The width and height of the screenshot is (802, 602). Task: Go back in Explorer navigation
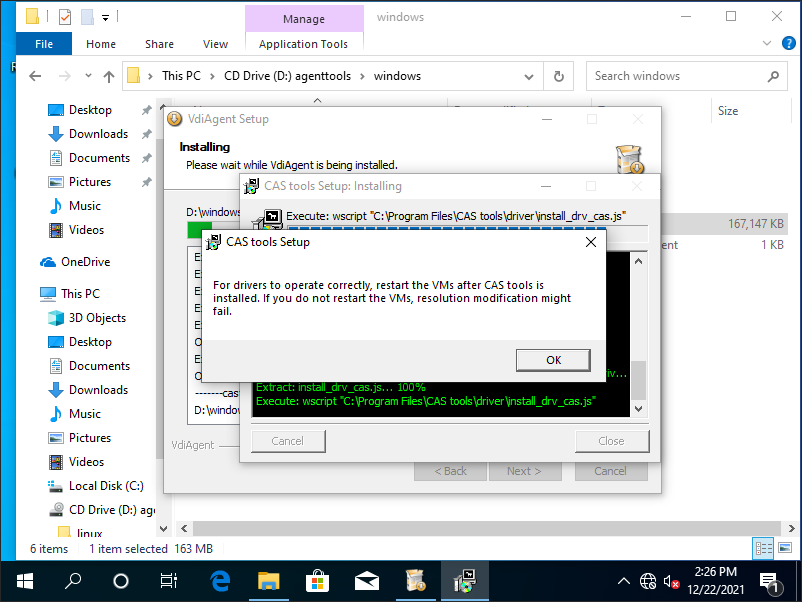[35, 76]
